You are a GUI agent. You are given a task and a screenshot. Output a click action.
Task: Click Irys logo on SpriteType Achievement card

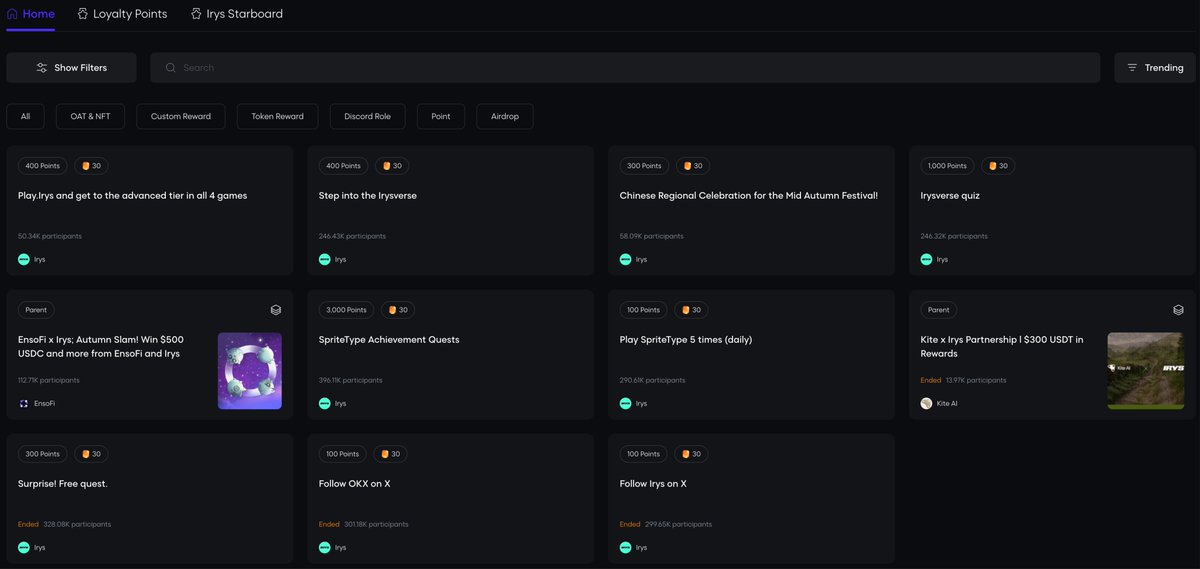coord(325,404)
